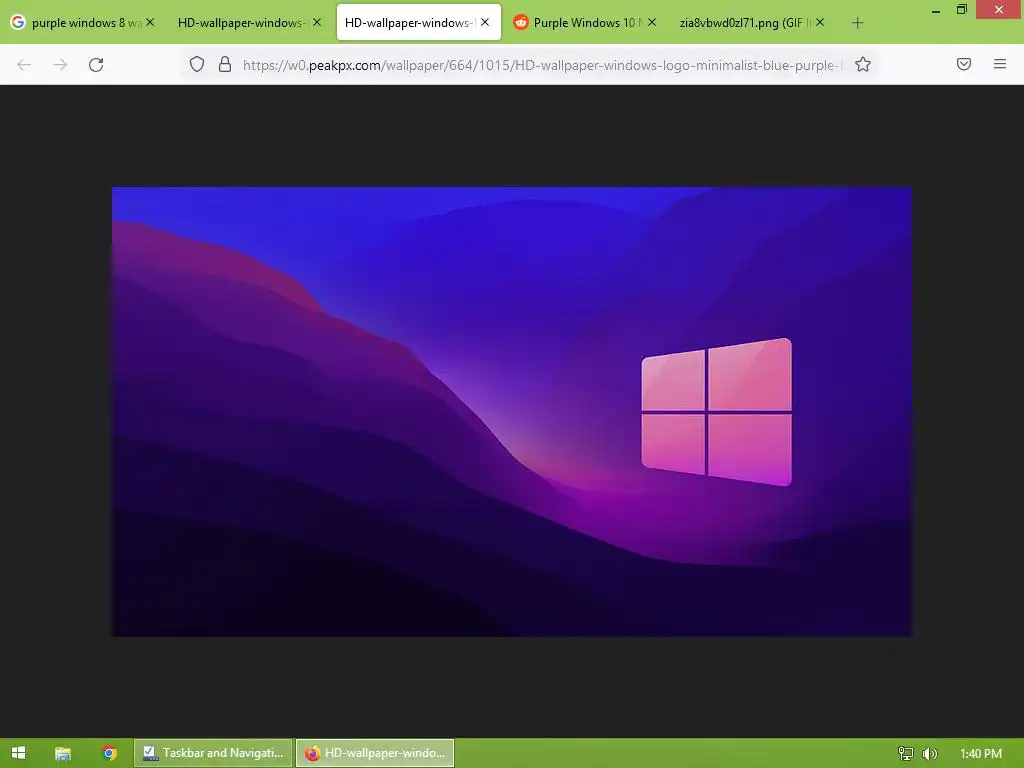Open the tracking protection shield icon
Viewport: 1024px width, 768px height.
pos(197,64)
